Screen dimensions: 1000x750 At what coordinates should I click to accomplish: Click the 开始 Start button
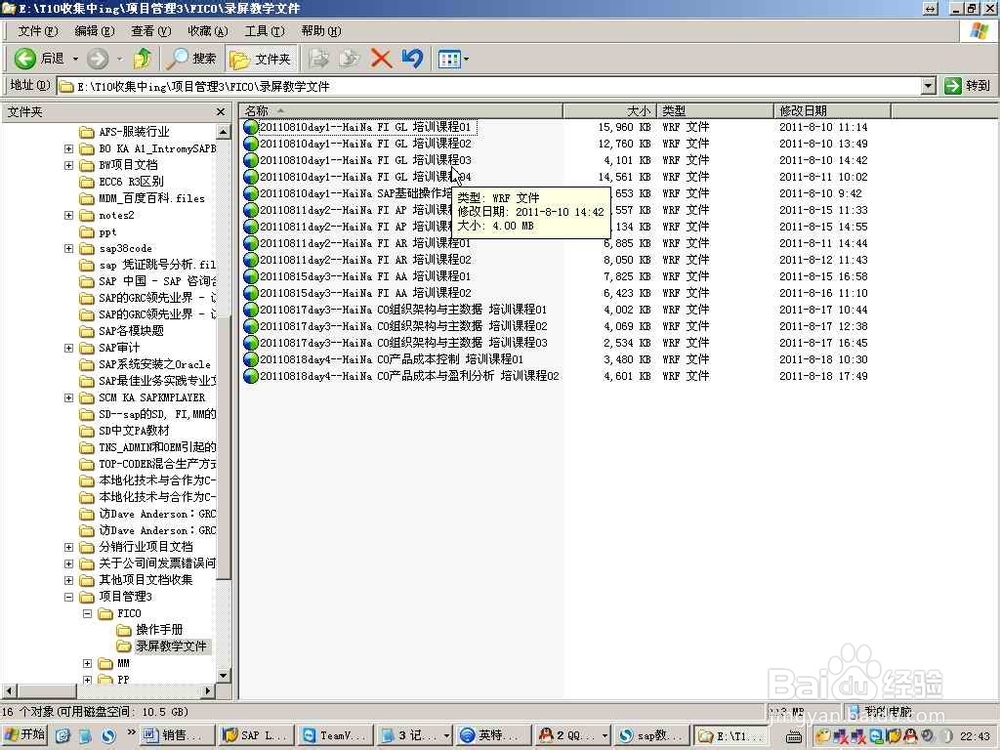click(x=25, y=735)
